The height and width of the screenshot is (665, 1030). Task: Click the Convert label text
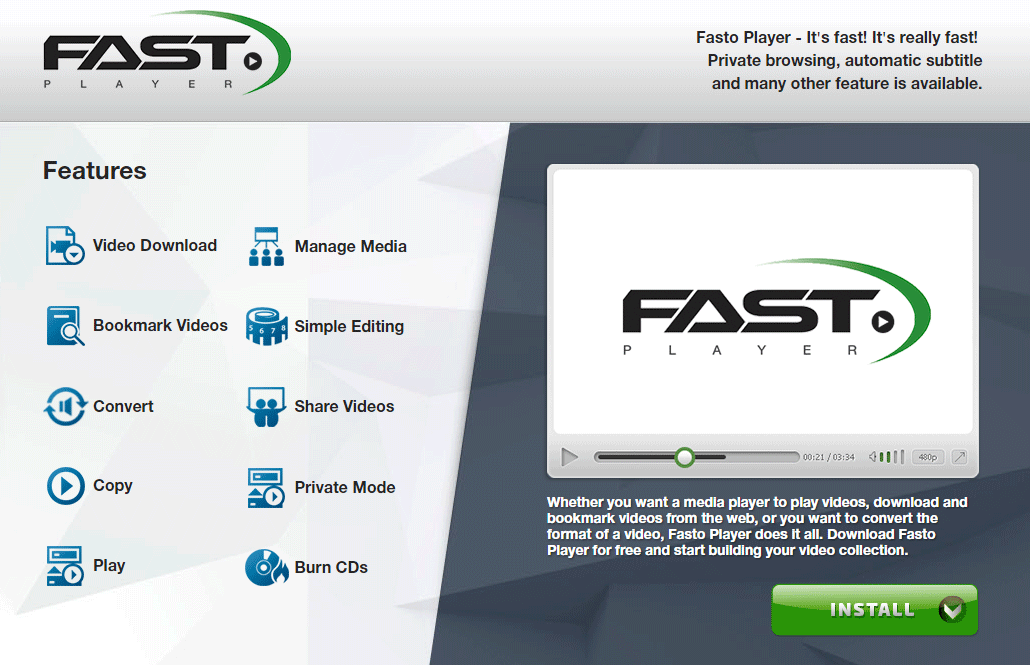[123, 406]
